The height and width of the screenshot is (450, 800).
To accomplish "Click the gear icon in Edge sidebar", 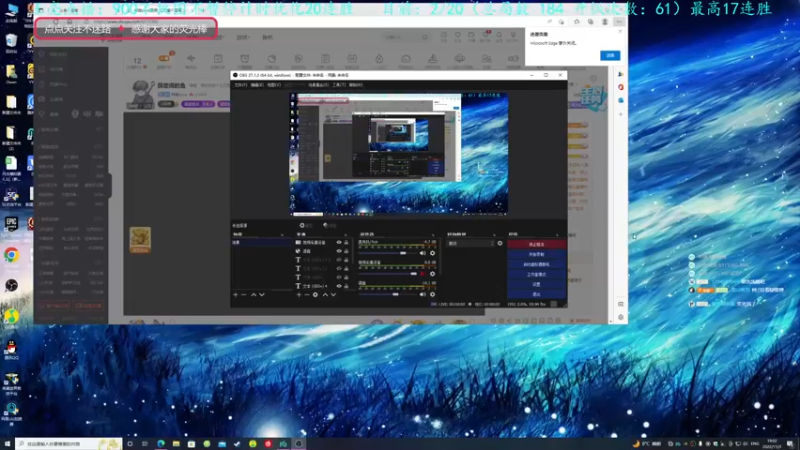I will click(621, 317).
